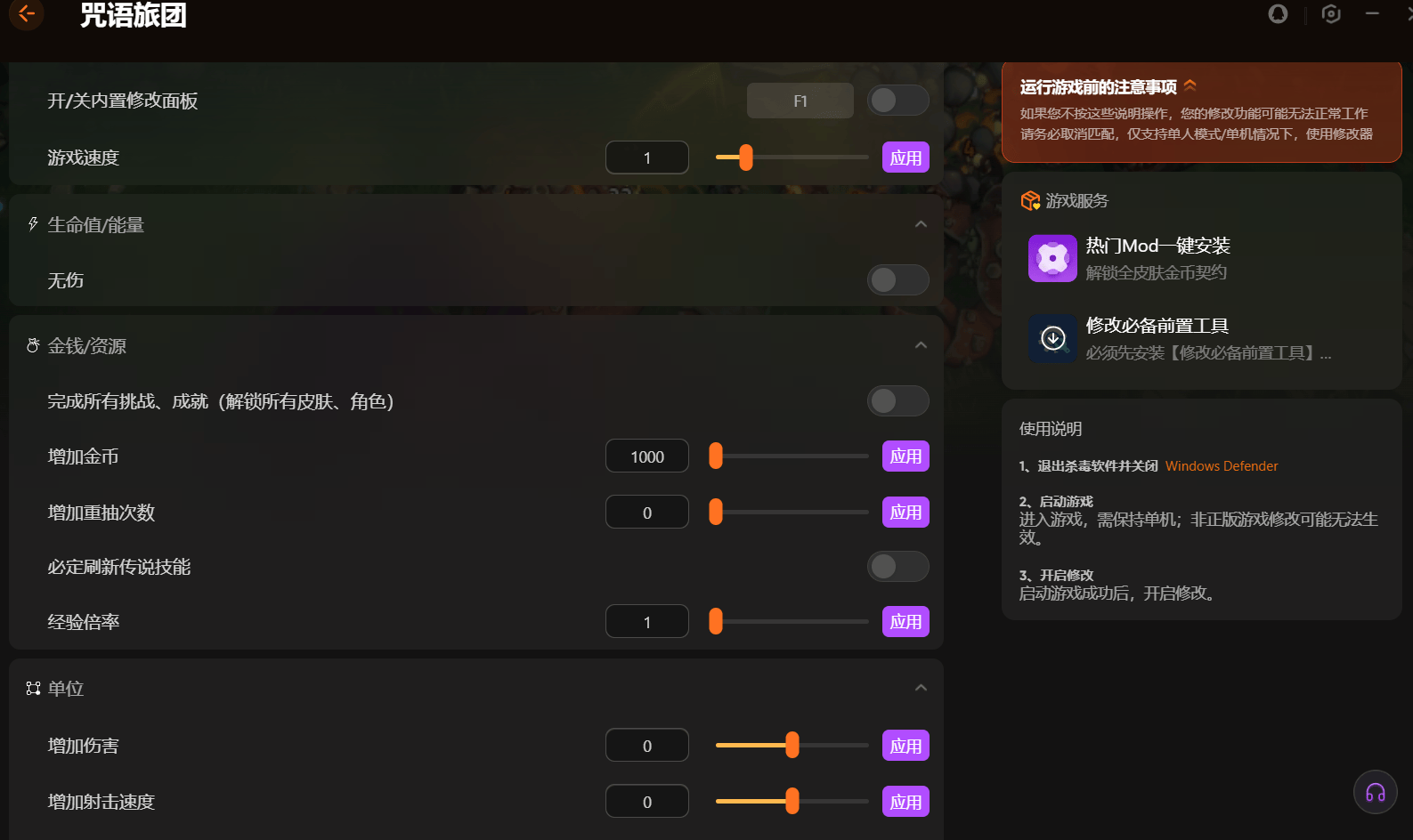Click the 增加伤害 slider handle

pyautogui.click(x=792, y=746)
